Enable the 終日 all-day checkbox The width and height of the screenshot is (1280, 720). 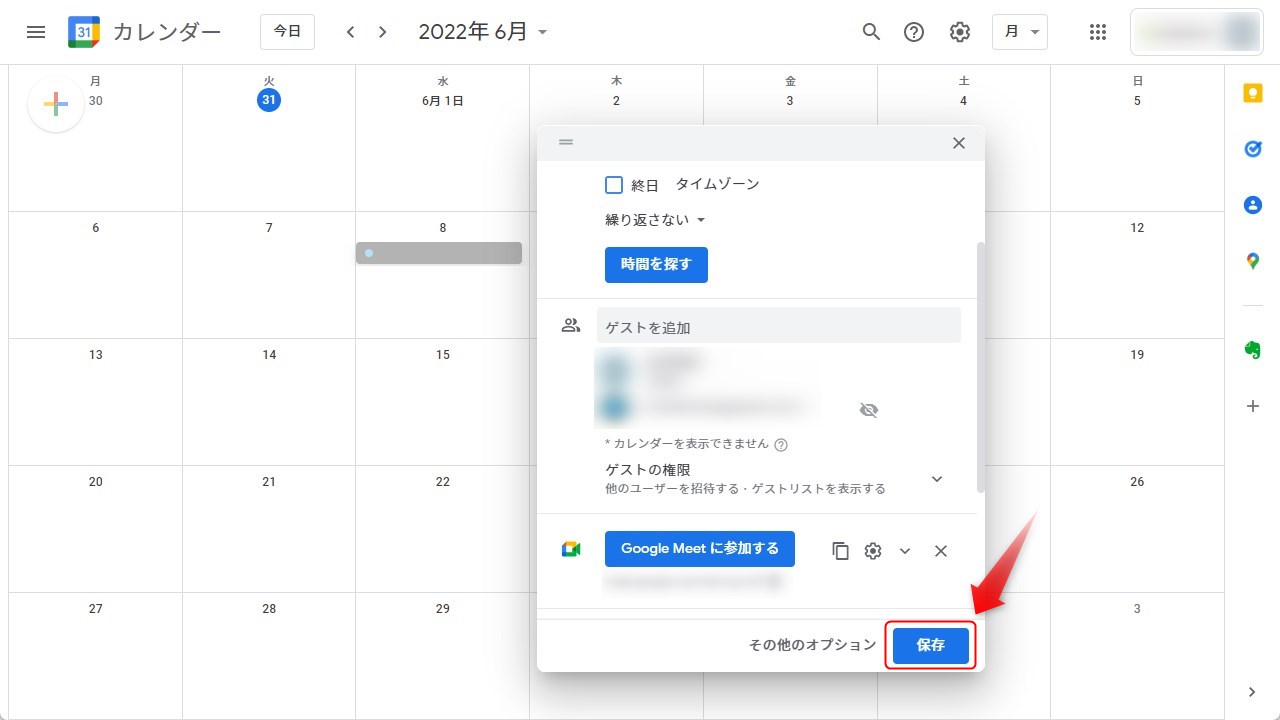coord(614,185)
